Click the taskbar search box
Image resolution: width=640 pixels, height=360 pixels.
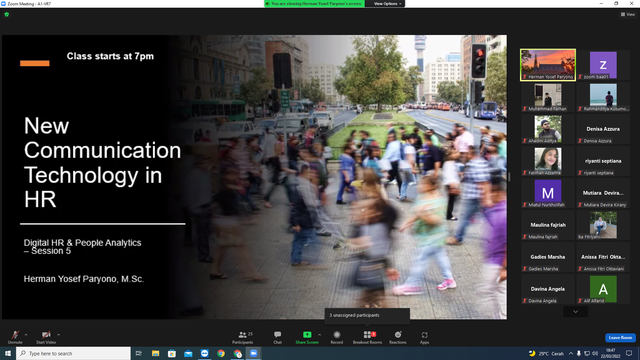[73, 353]
